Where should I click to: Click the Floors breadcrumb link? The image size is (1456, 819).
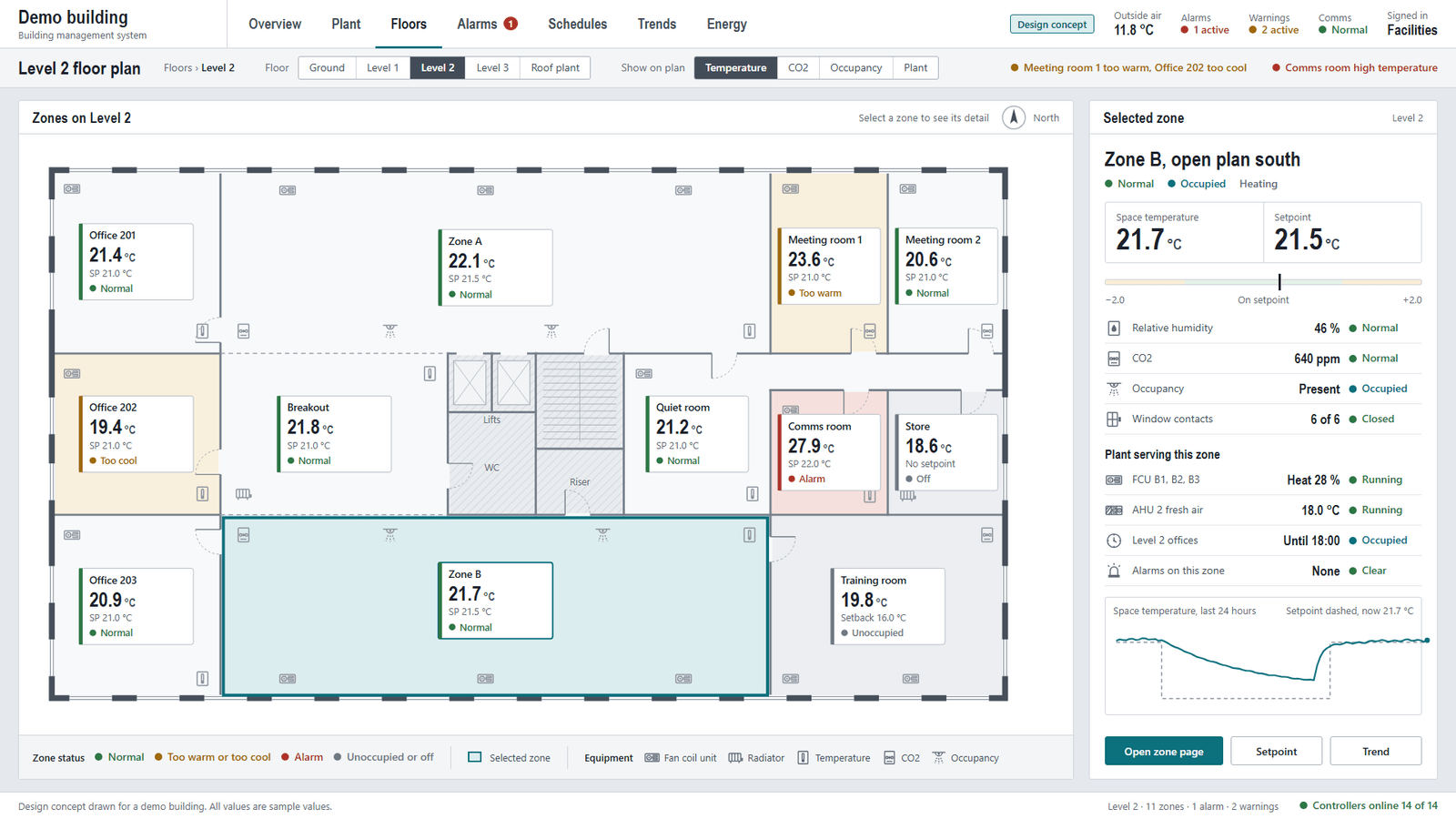pyautogui.click(x=177, y=68)
